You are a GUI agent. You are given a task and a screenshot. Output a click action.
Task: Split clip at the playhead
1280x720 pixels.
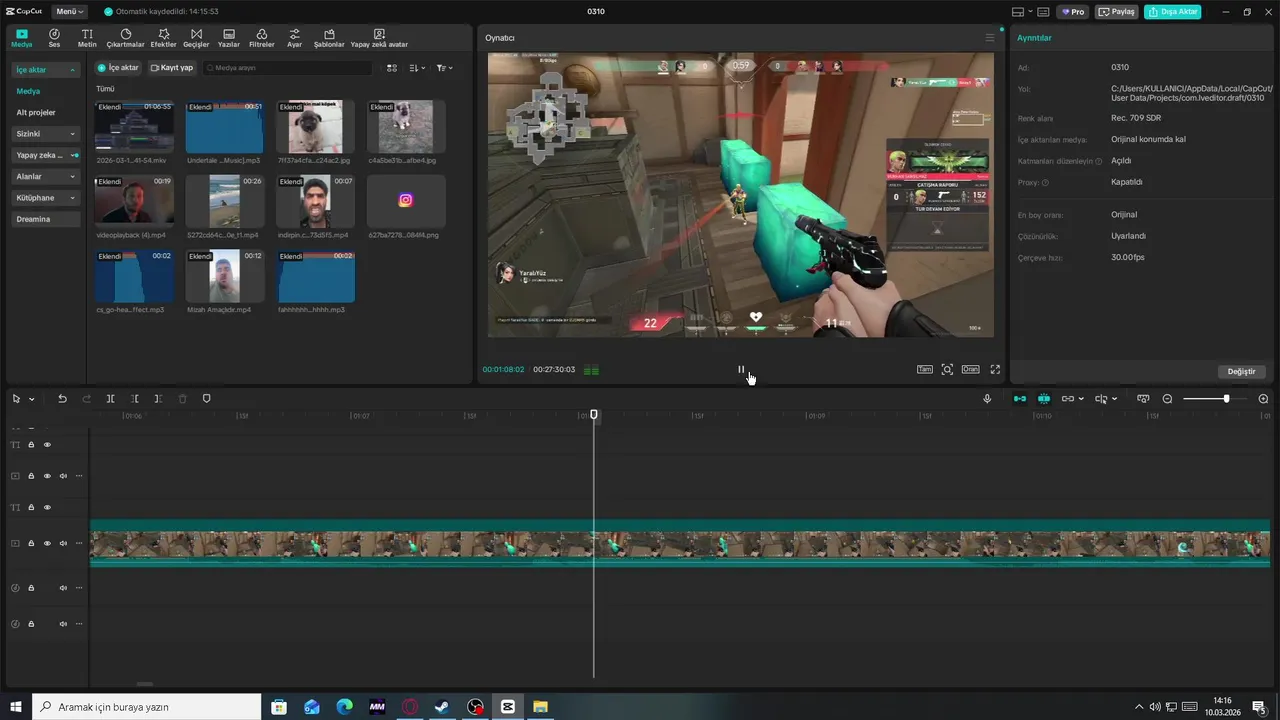[x=111, y=399]
